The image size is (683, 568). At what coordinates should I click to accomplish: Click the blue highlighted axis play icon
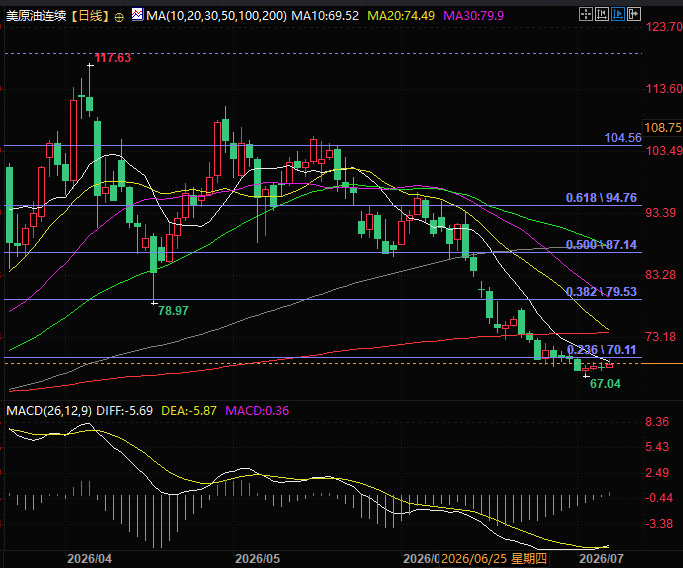618,15
